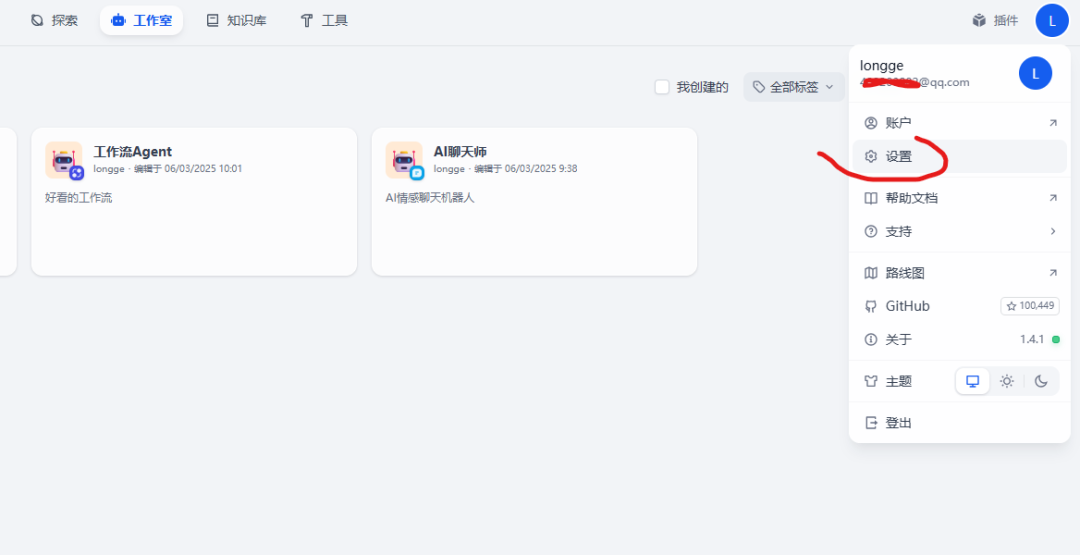Click the 工作流Agent robot app icon
This screenshot has width=1080, height=555.
64,160
